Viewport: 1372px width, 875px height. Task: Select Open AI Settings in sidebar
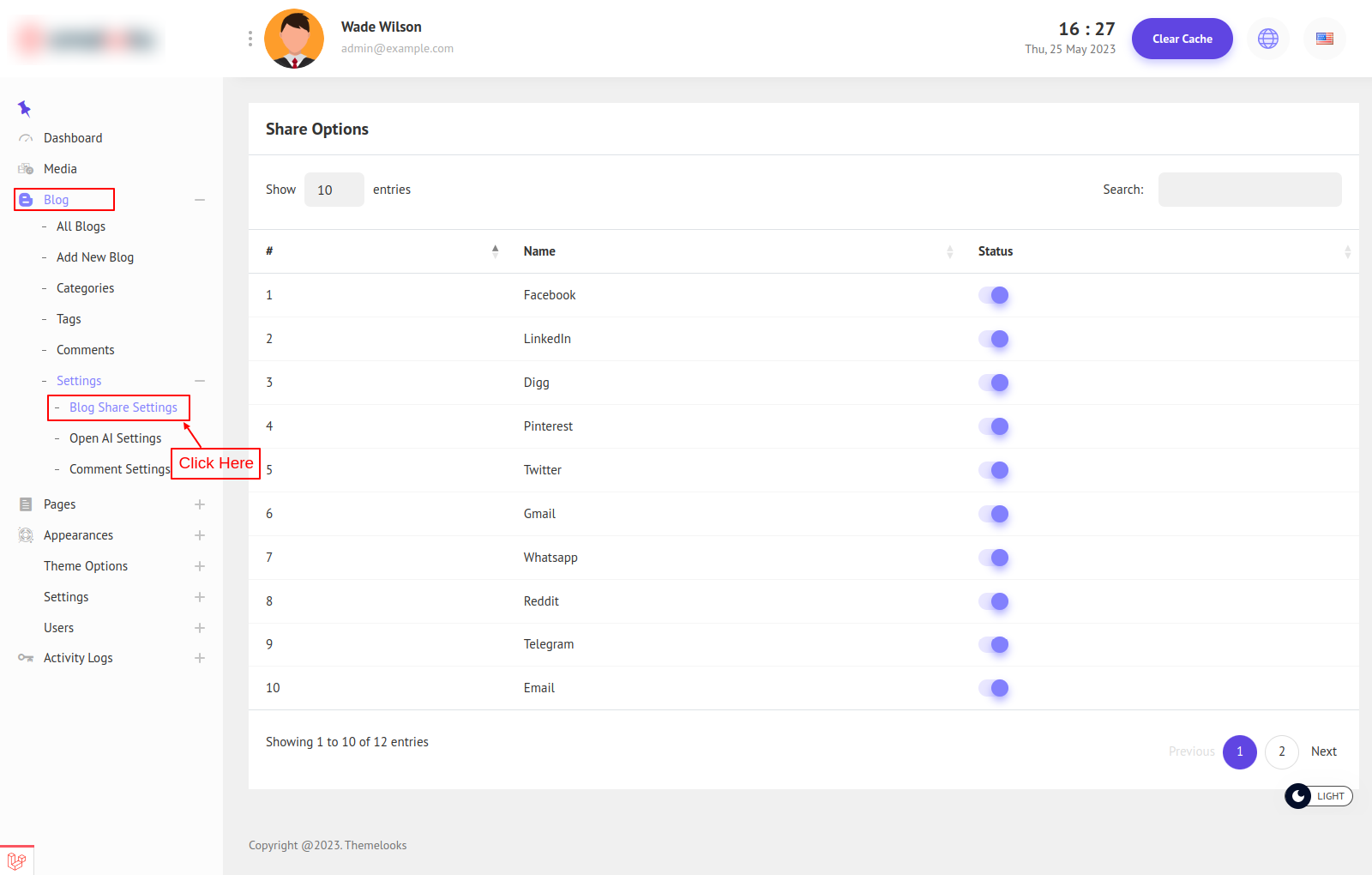[x=115, y=438]
